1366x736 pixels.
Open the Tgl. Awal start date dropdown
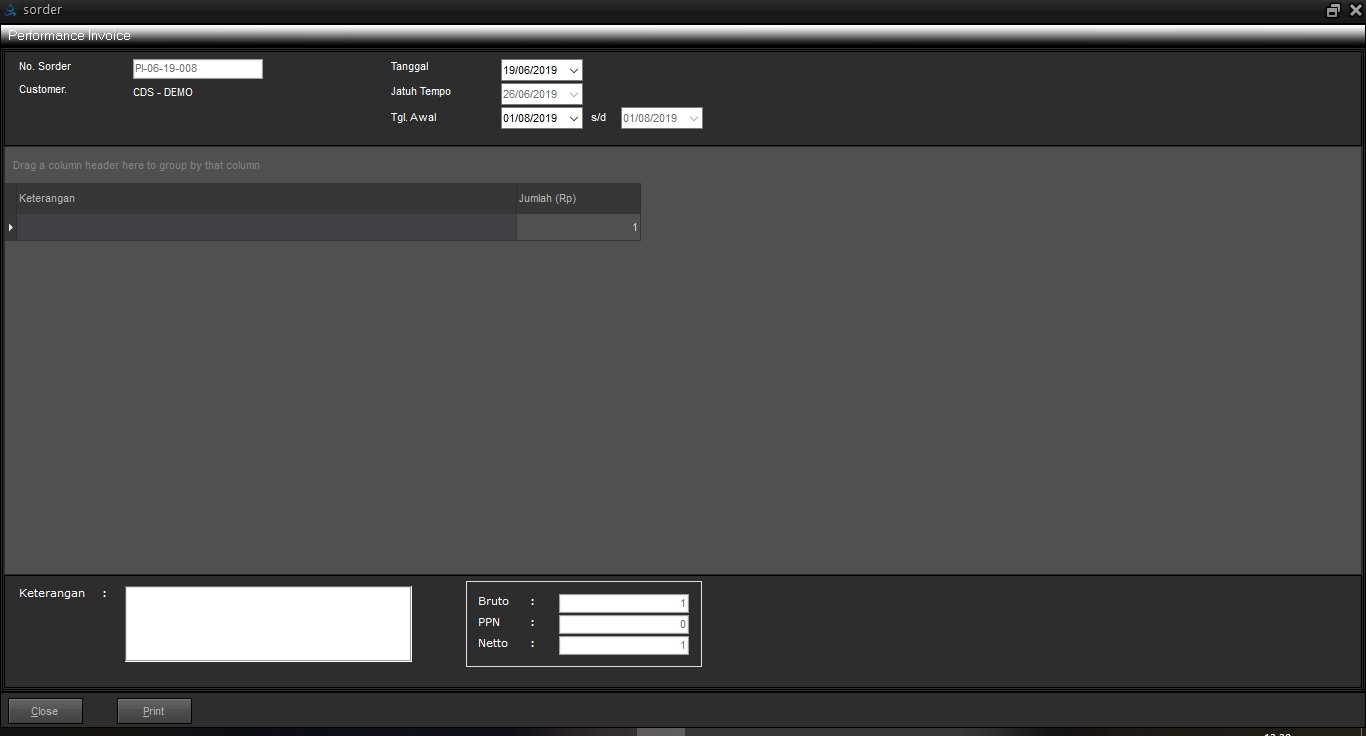click(573, 118)
